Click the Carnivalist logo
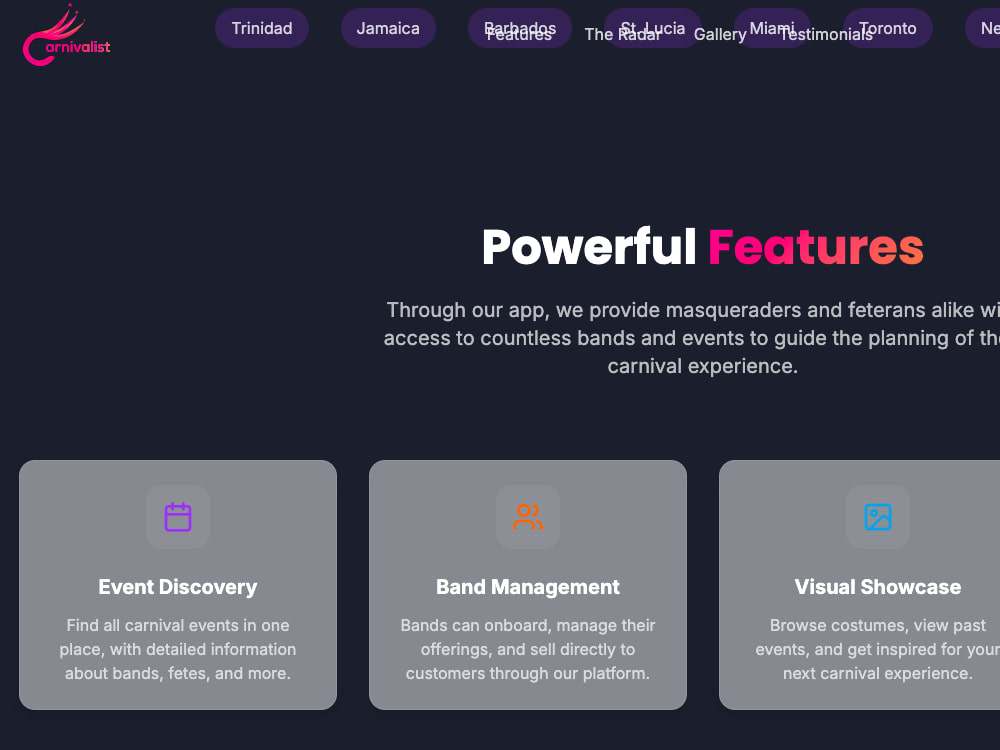The width and height of the screenshot is (1000, 750). (66, 35)
